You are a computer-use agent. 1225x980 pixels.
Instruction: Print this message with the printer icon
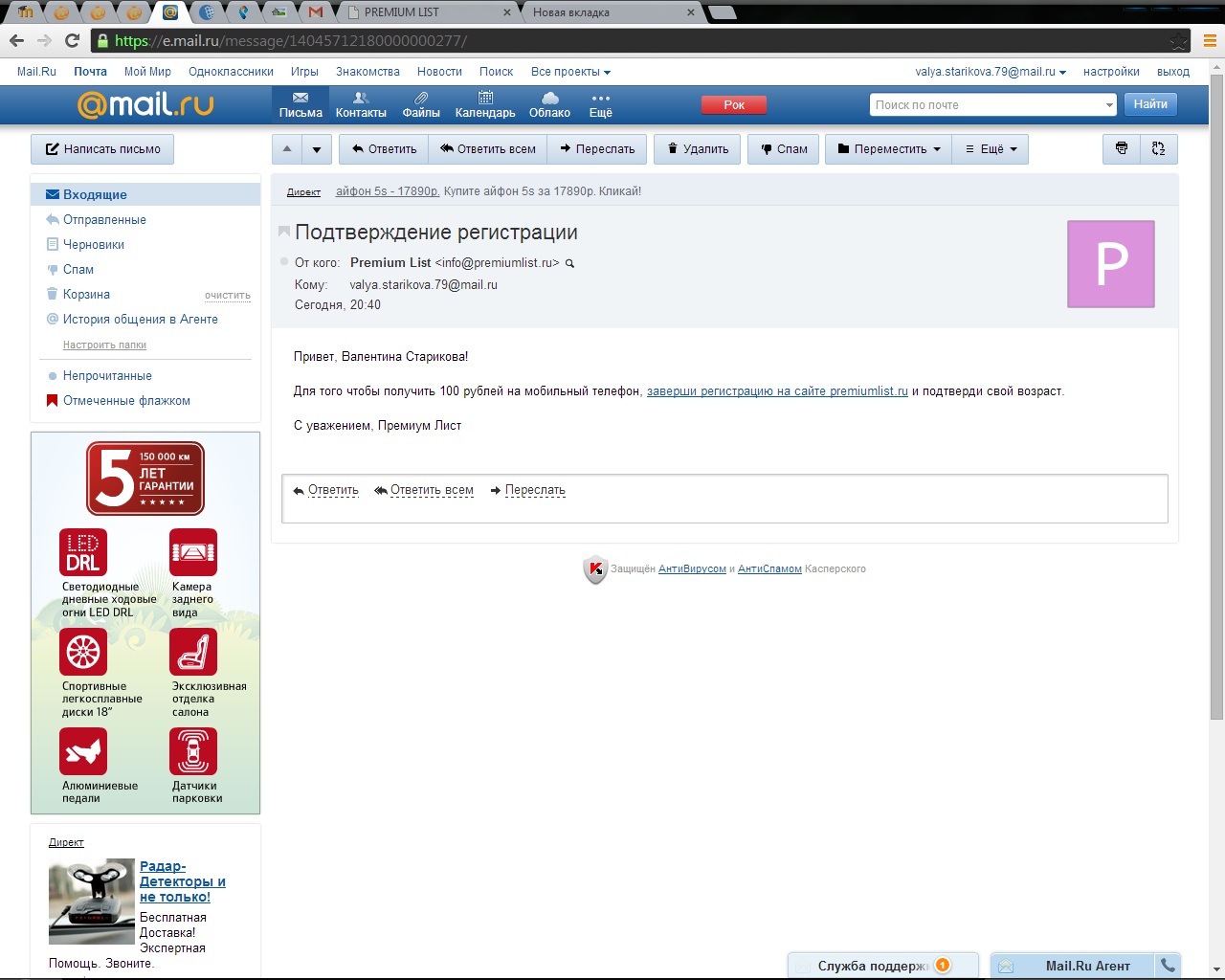pos(1122,149)
